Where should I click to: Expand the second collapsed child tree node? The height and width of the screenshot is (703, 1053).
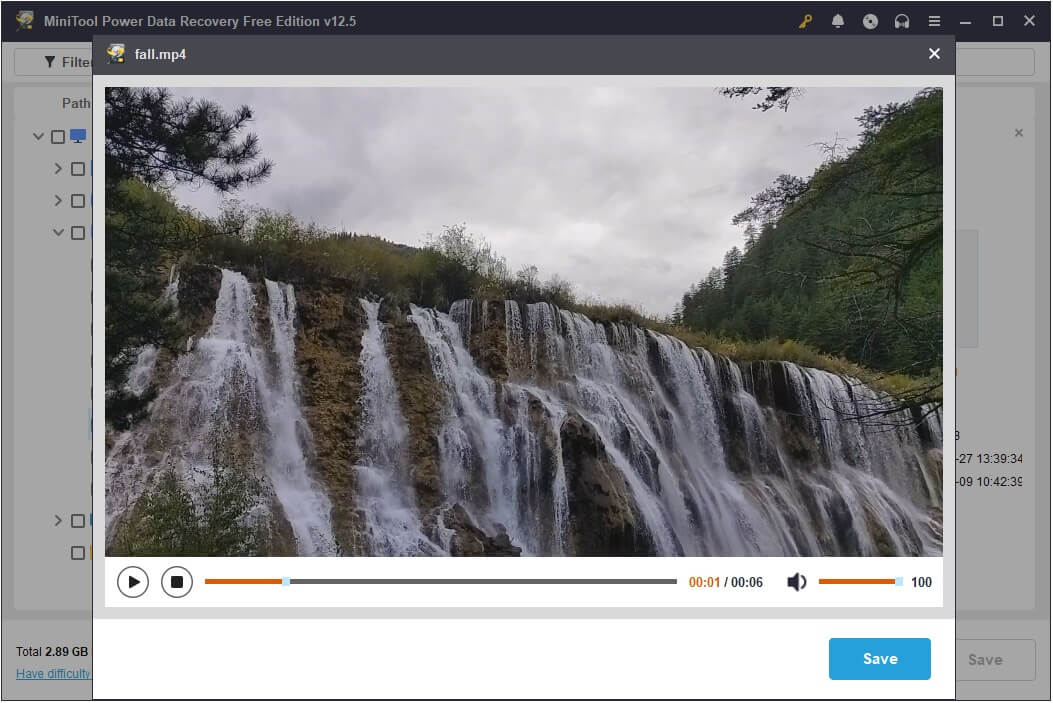(58, 200)
